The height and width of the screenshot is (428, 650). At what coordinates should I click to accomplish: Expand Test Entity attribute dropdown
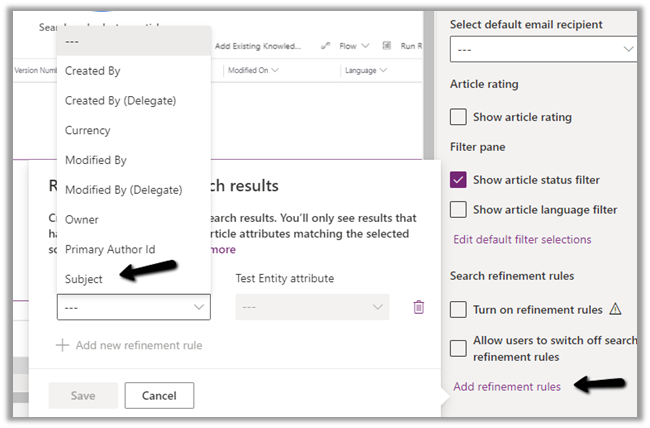(x=312, y=307)
